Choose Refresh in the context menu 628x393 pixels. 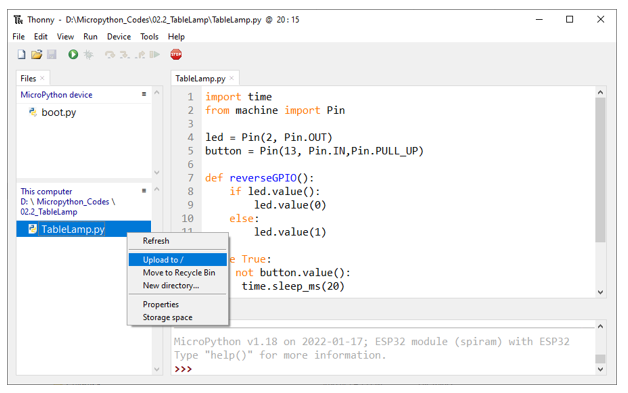pyautogui.click(x=178, y=241)
